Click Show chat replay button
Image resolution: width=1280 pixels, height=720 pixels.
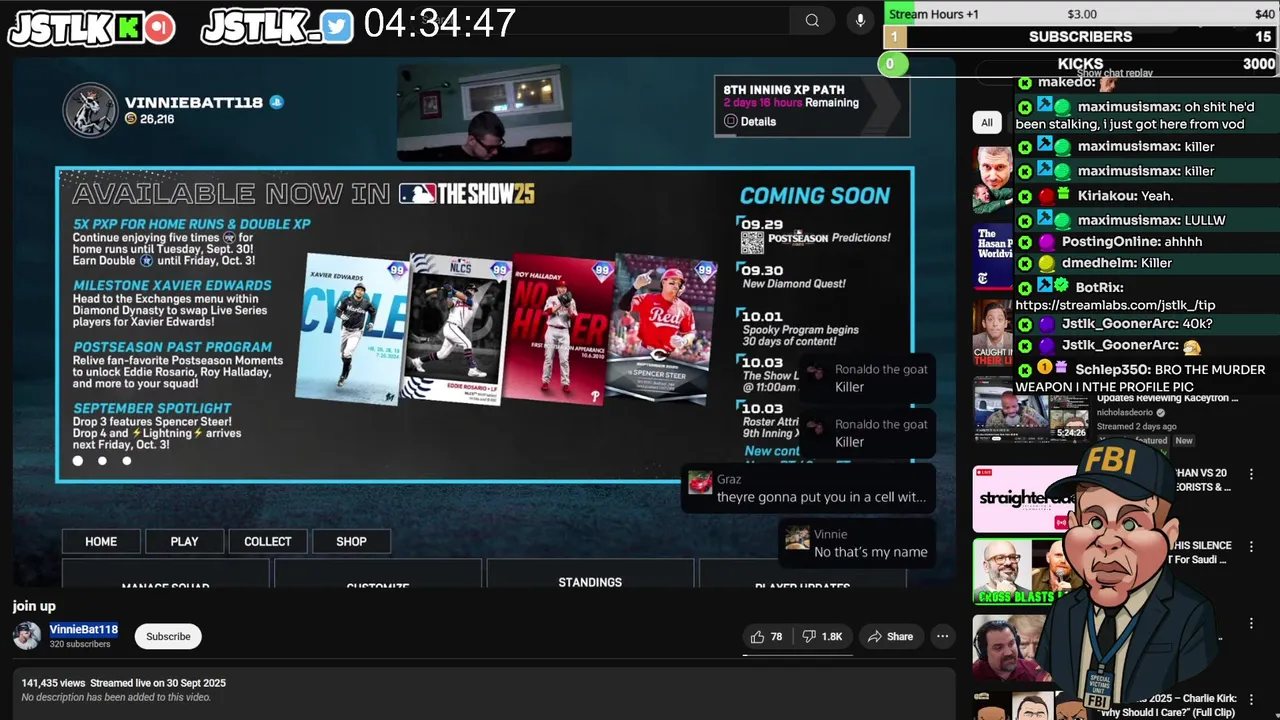pyautogui.click(x=1115, y=73)
